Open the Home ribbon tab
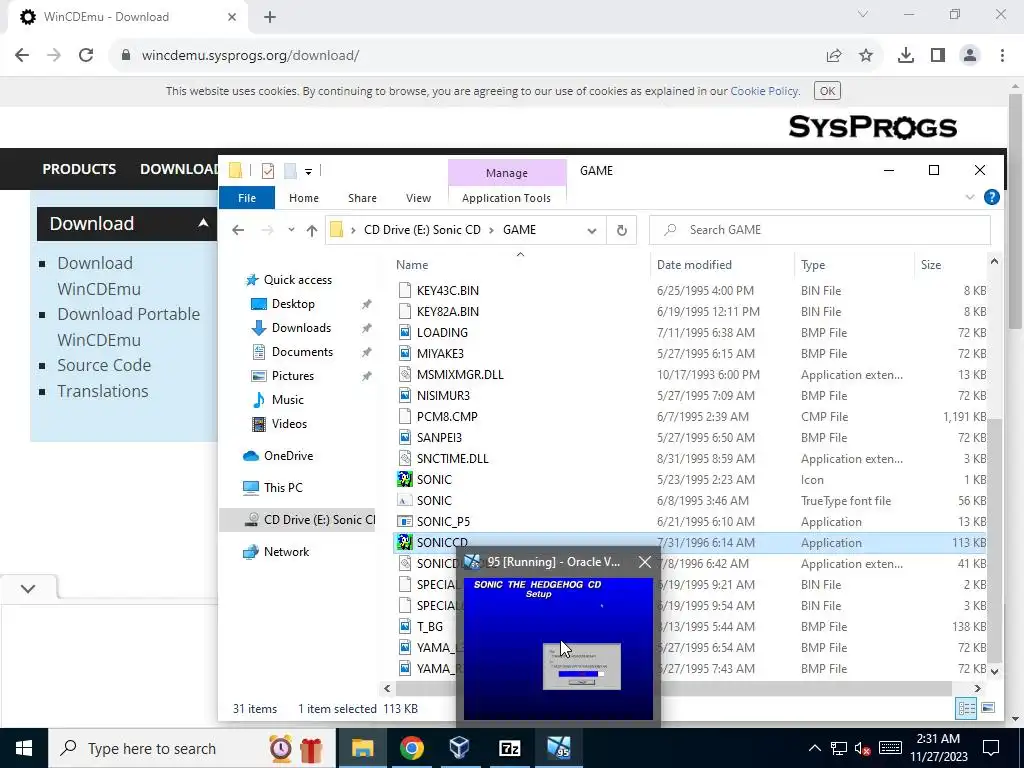This screenshot has width=1024, height=768. tap(304, 198)
